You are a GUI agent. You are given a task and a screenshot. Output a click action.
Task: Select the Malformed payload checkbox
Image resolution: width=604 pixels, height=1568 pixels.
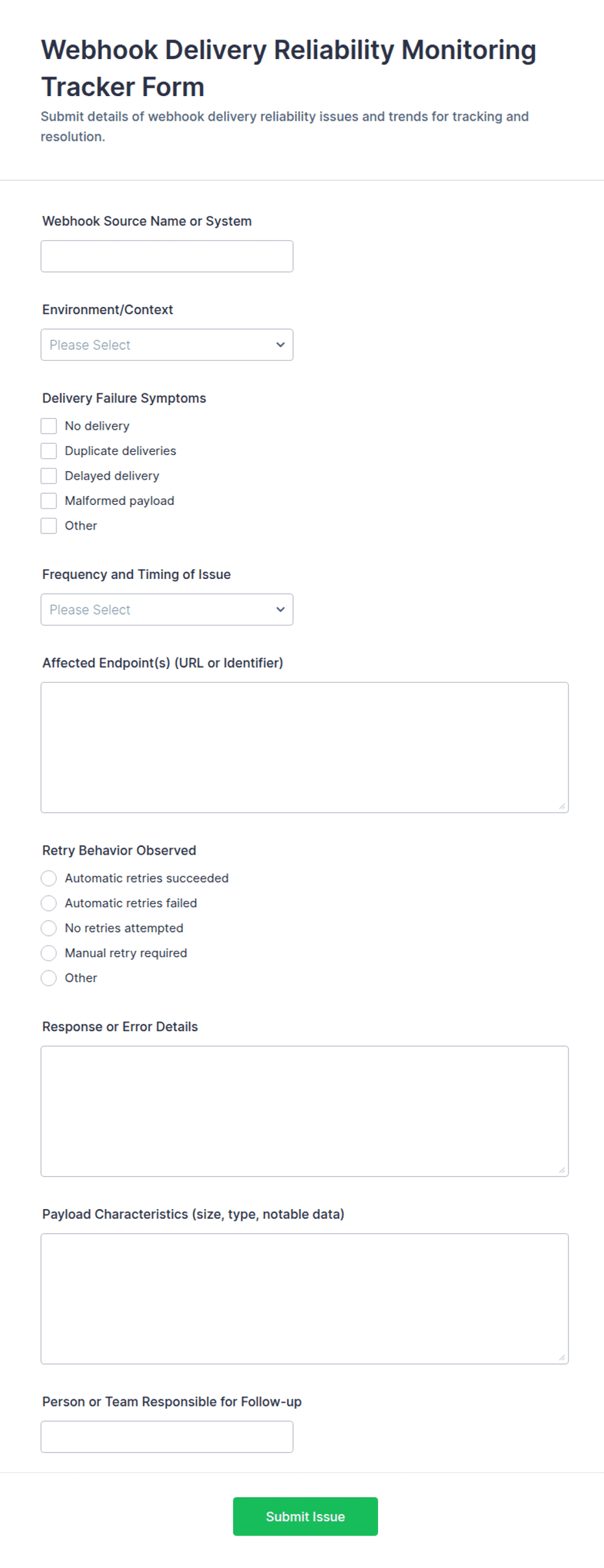tap(49, 501)
